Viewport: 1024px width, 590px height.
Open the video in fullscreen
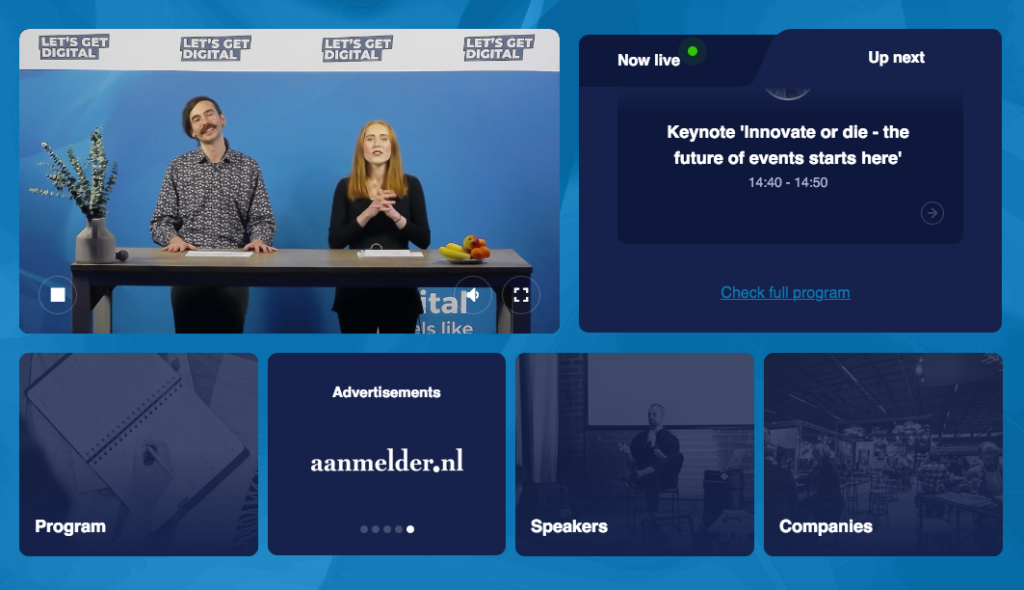click(x=520, y=295)
